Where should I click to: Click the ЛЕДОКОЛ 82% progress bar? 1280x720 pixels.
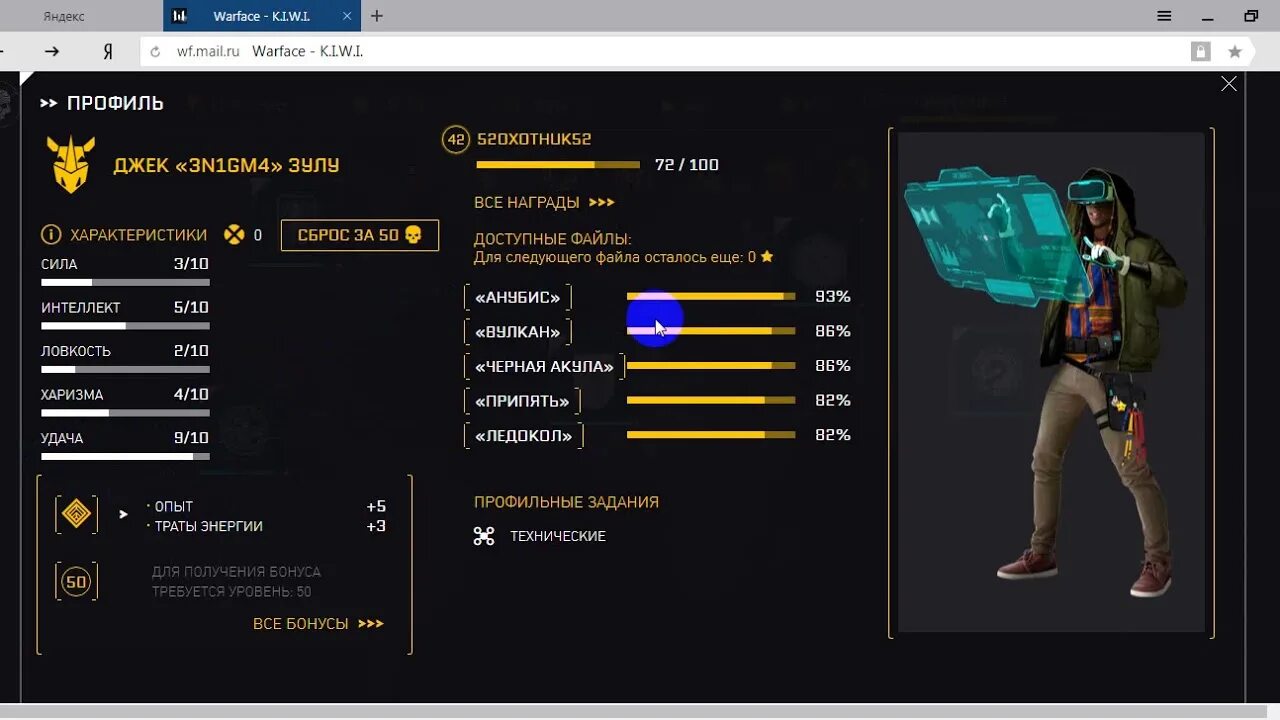(711, 435)
